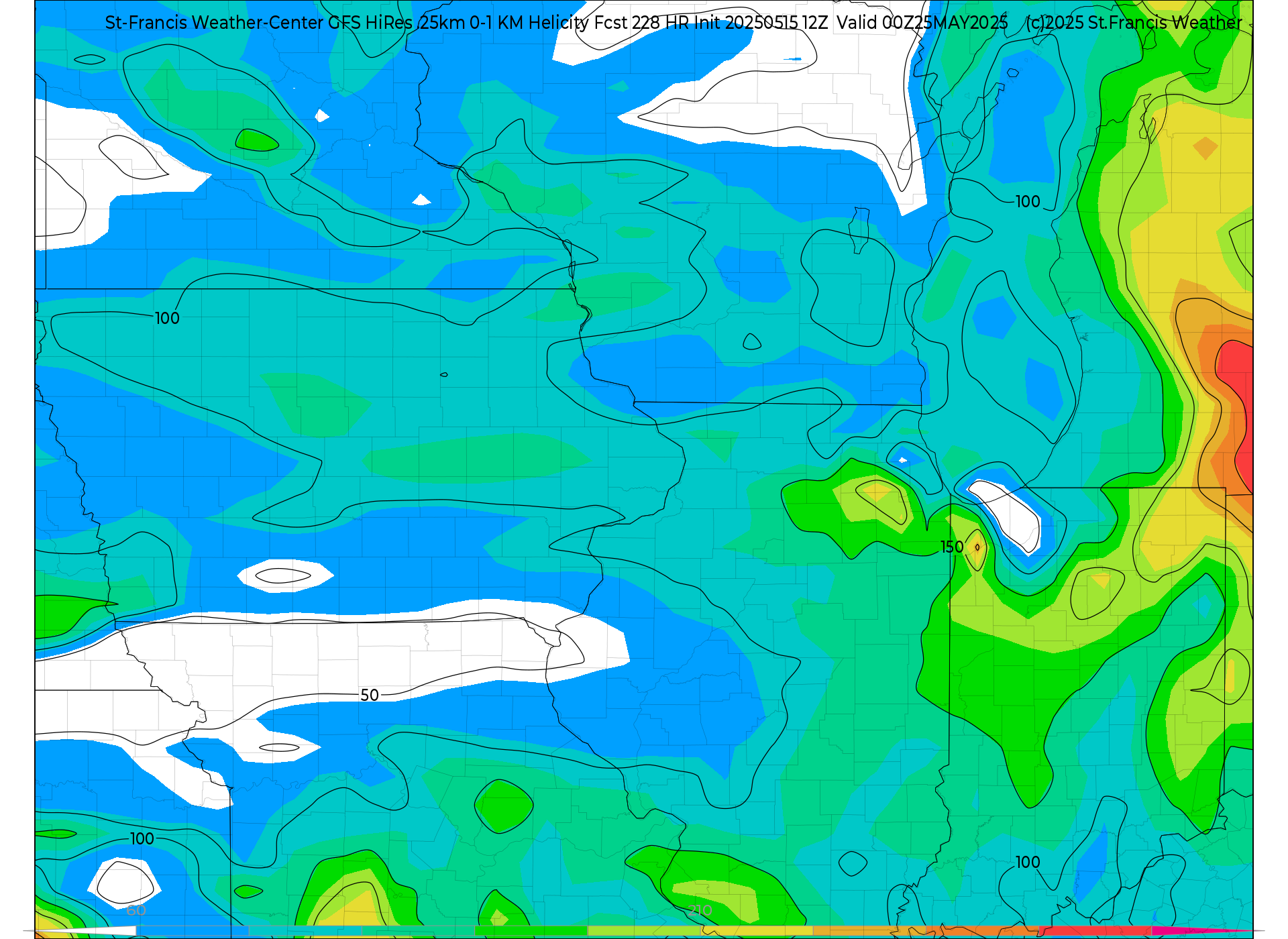
Task: Click the '60' color bar tick label
Action: (x=136, y=910)
